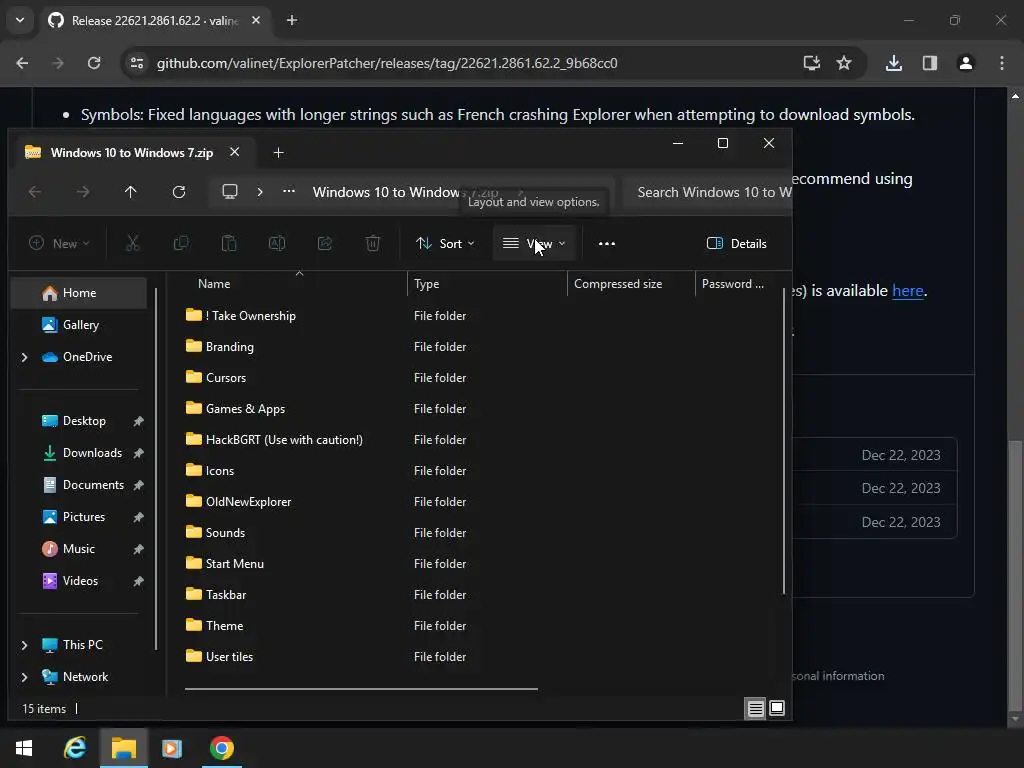Click the 'here' link on GitHub page

click(908, 291)
